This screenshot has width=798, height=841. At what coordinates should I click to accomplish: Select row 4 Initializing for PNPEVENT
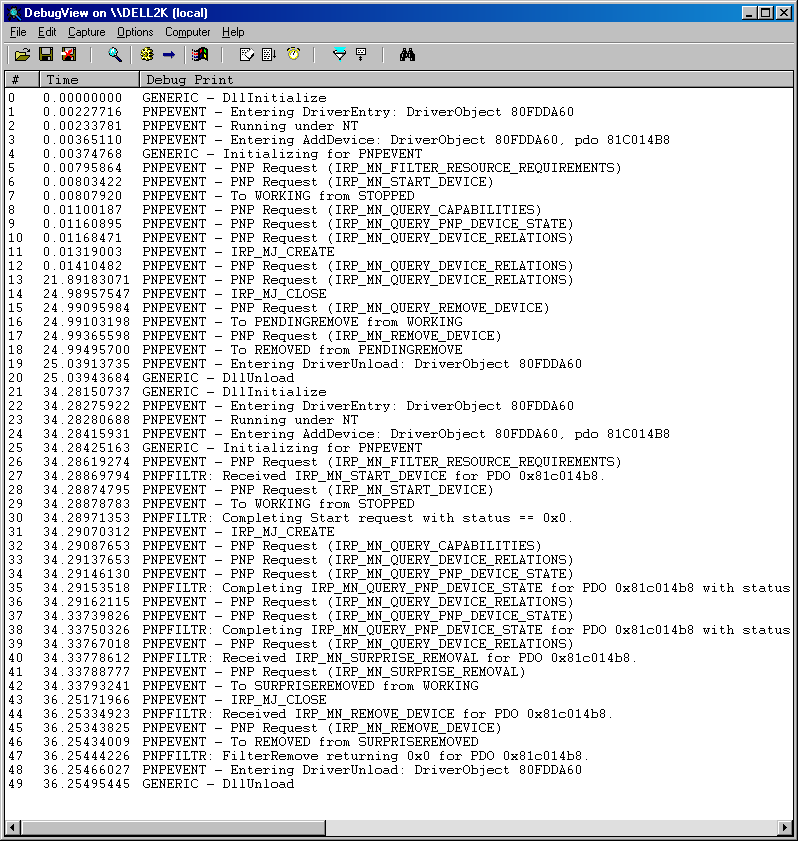click(399, 154)
